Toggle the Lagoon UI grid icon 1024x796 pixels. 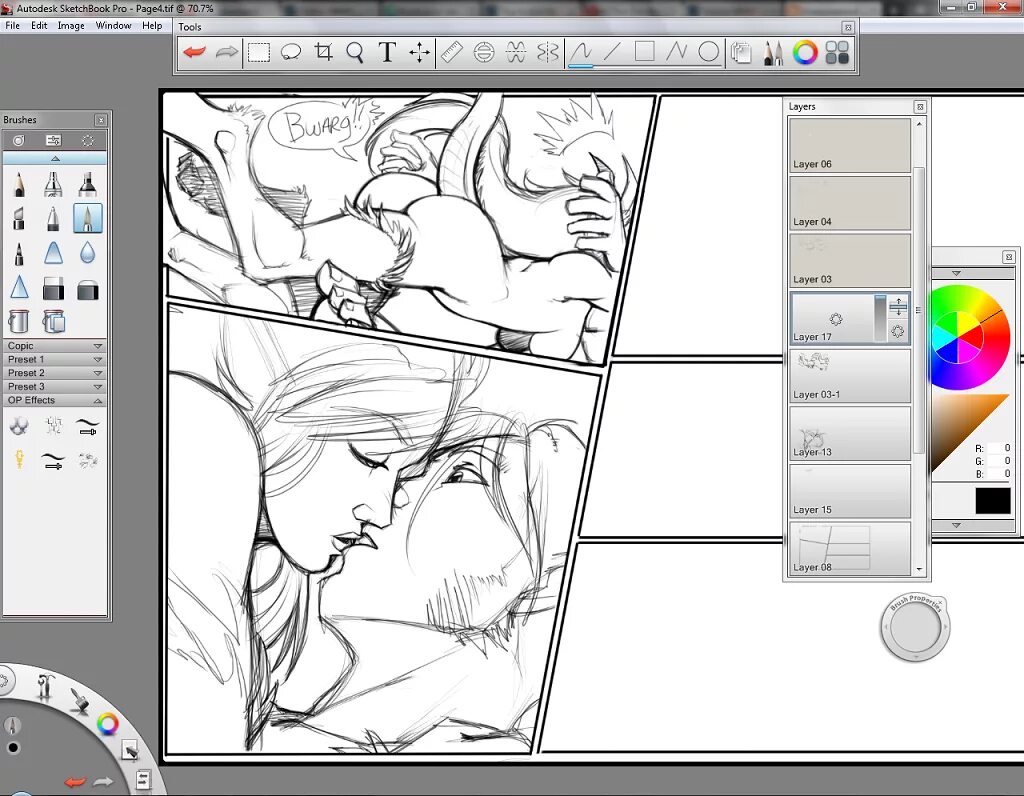[837, 52]
